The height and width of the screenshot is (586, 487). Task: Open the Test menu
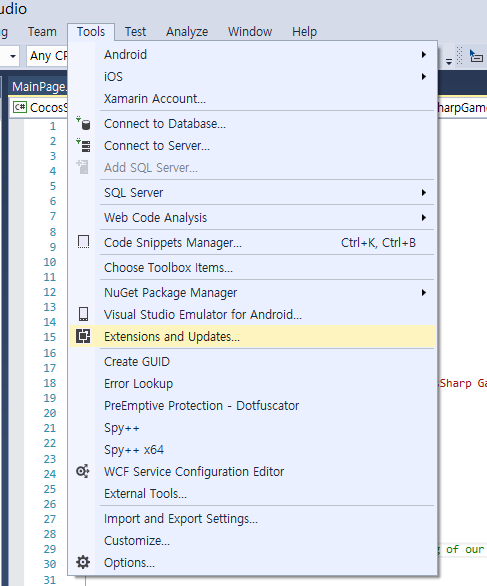[x=135, y=32]
